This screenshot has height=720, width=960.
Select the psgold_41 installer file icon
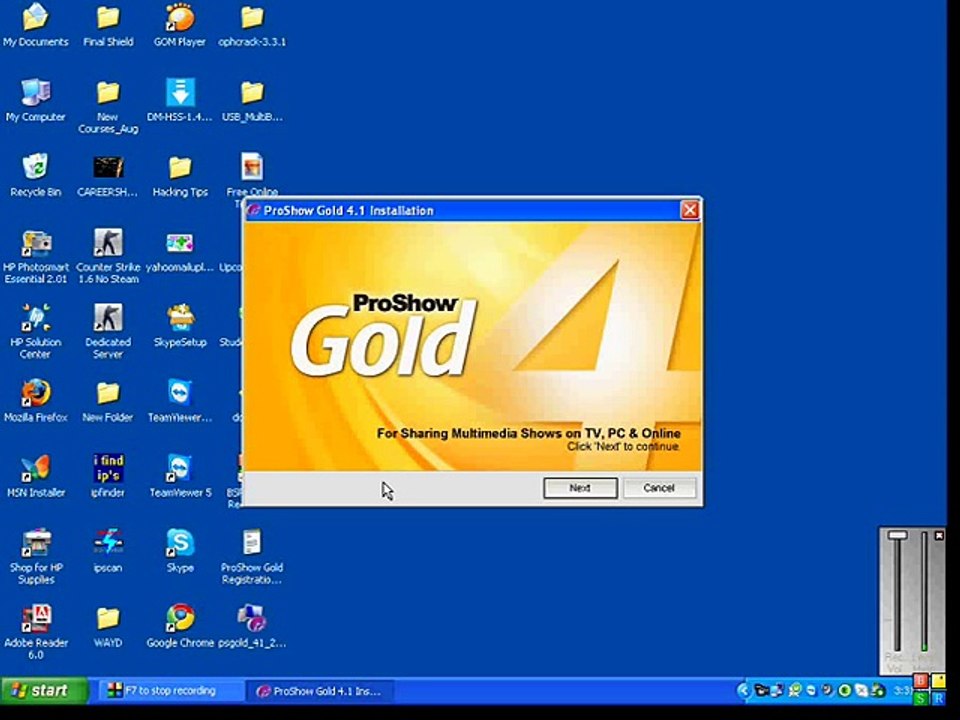[252, 626]
